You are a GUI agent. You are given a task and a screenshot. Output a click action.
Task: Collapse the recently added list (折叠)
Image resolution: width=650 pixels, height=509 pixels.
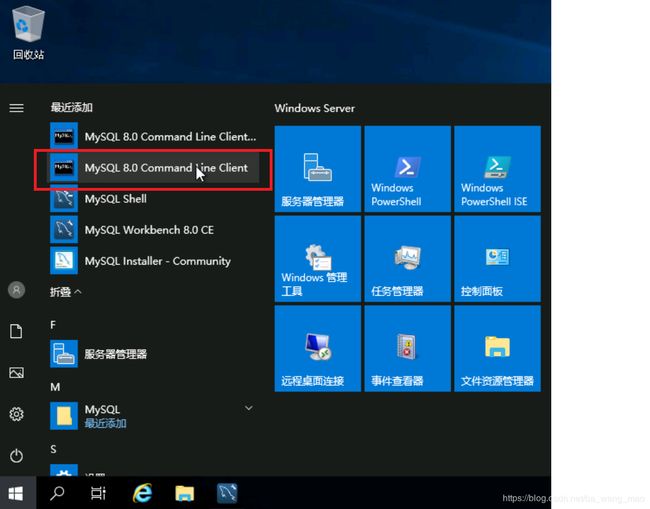[65, 292]
